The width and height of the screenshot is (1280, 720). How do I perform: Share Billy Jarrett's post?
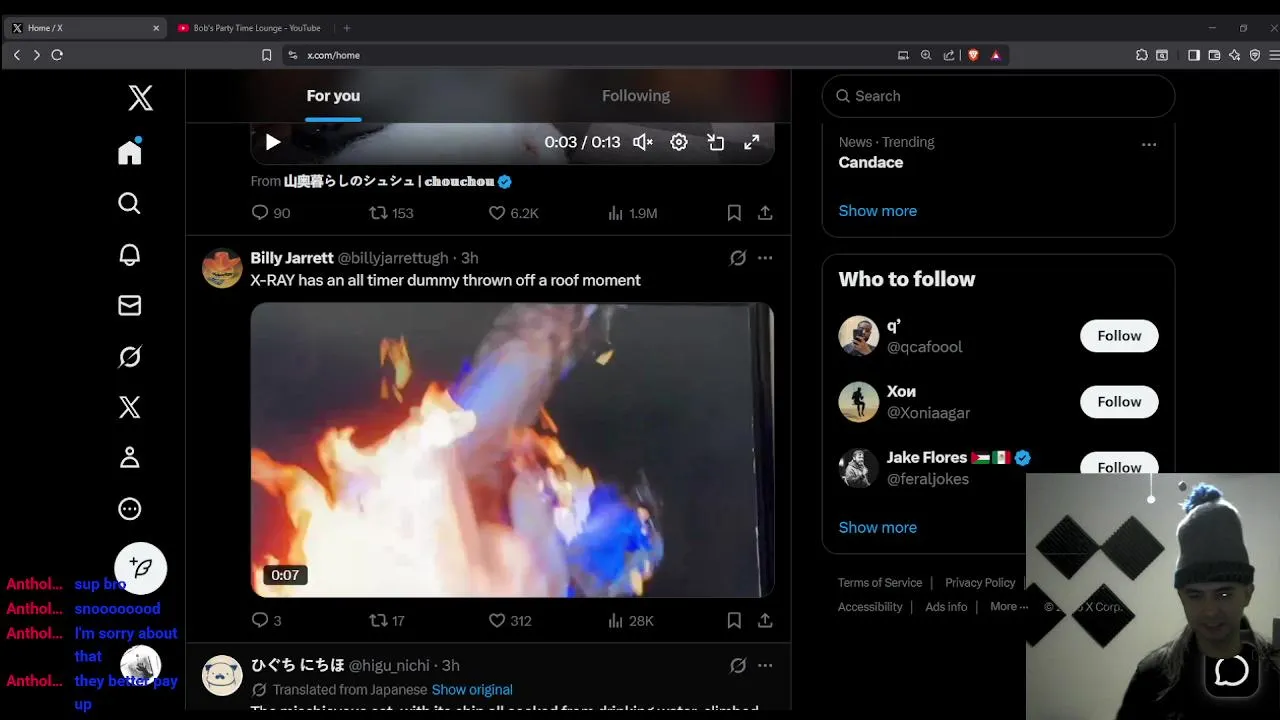point(765,621)
